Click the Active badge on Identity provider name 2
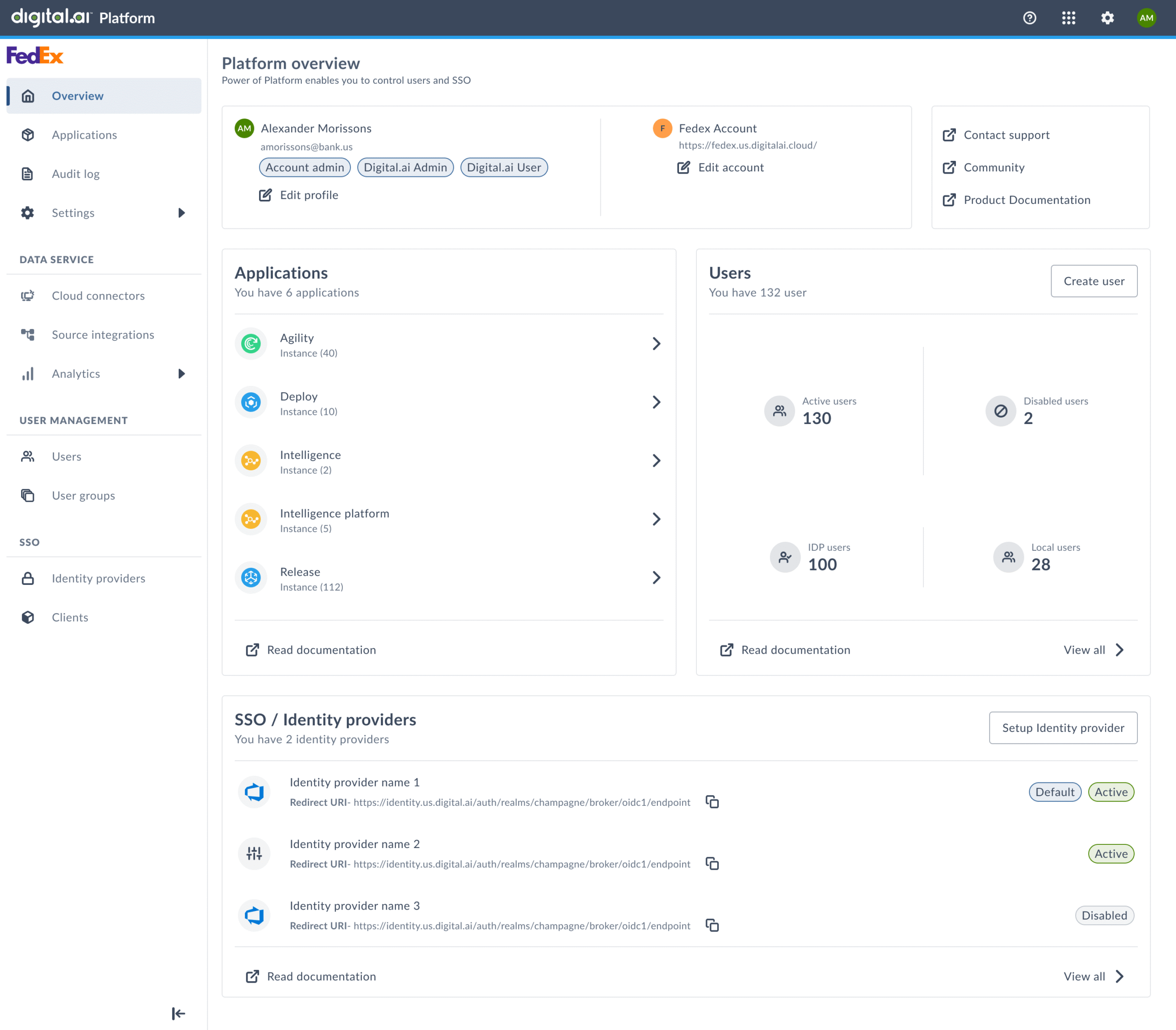Viewport: 1176px width, 1030px height. pyautogui.click(x=1110, y=854)
